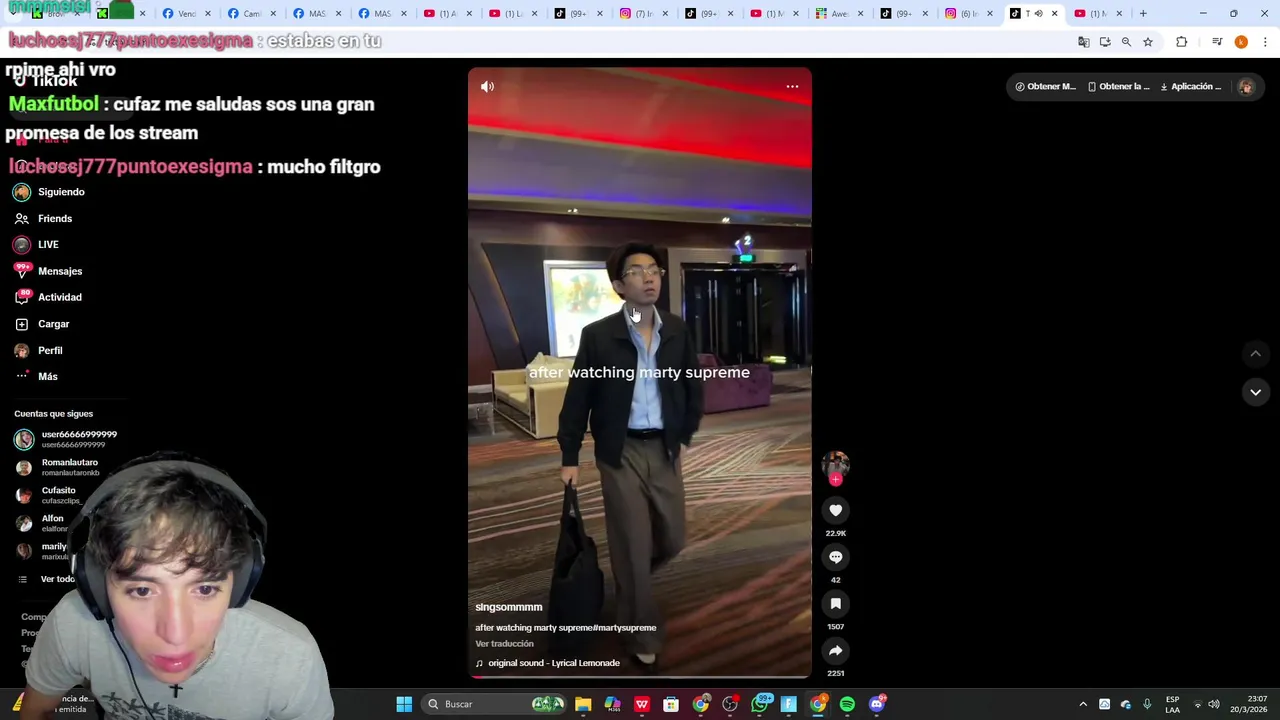The height and width of the screenshot is (720, 1280).
Task: Click the video progress bar
Action: tap(640, 677)
